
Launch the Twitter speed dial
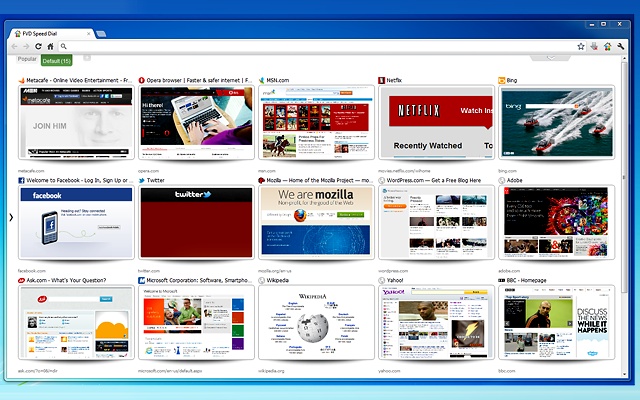click(195, 222)
